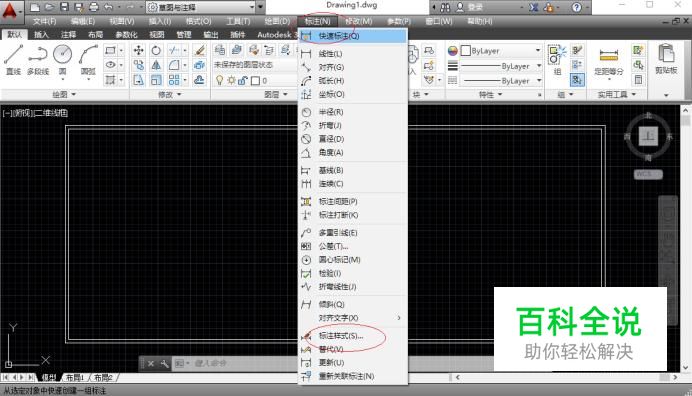Open the 标注(N) menu

(x=317, y=21)
